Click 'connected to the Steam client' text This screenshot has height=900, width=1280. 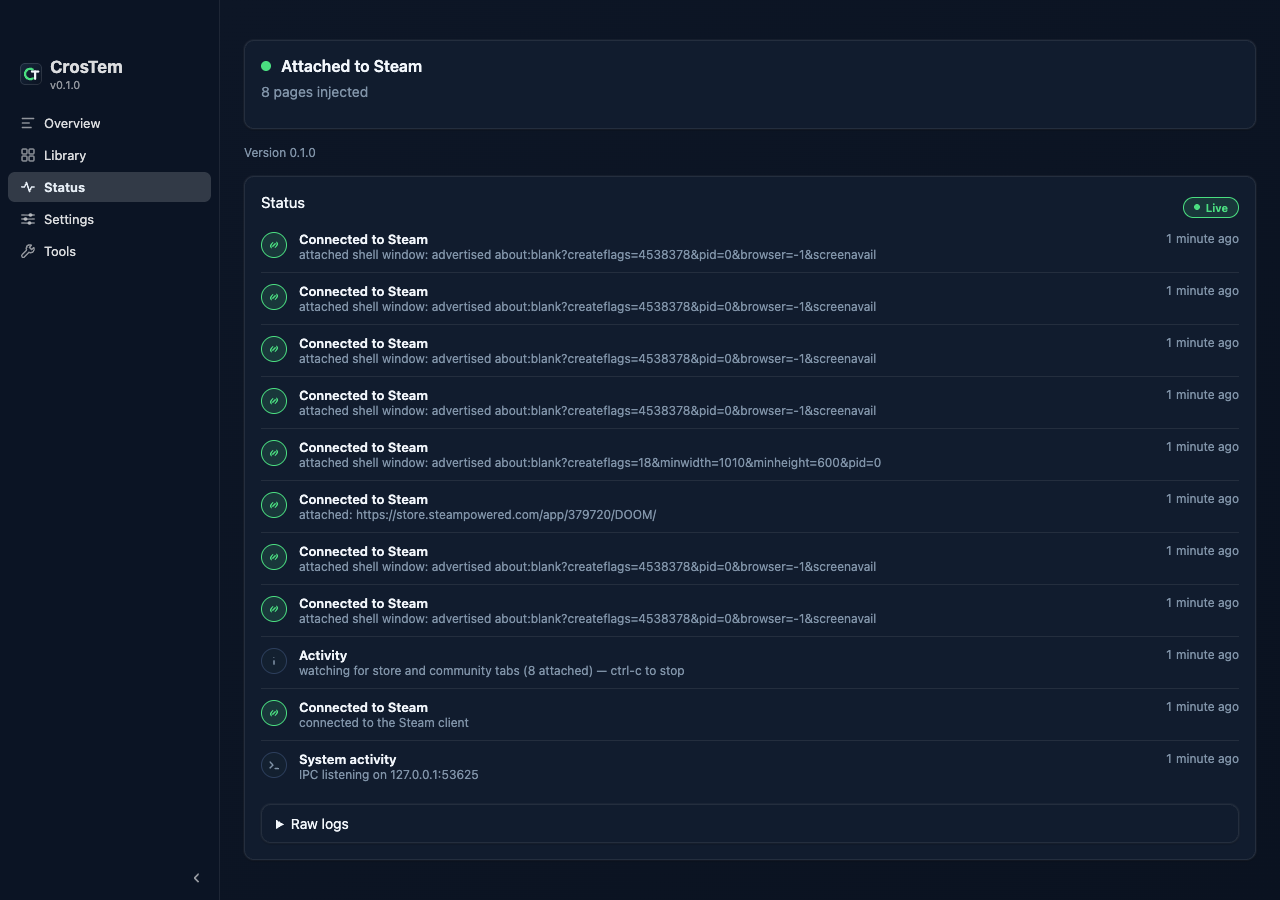click(383, 723)
